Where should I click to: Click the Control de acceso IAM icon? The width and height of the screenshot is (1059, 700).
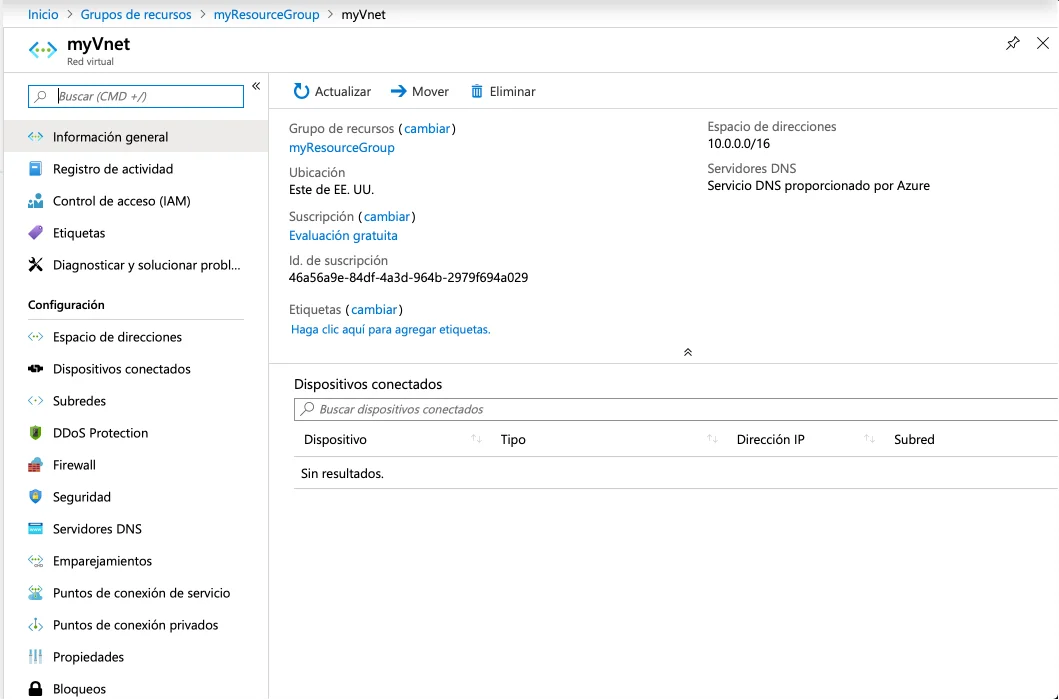click(x=35, y=201)
